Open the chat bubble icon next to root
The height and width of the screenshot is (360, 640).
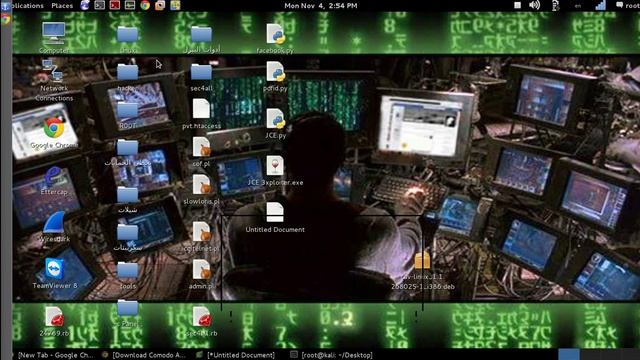tap(619, 5)
